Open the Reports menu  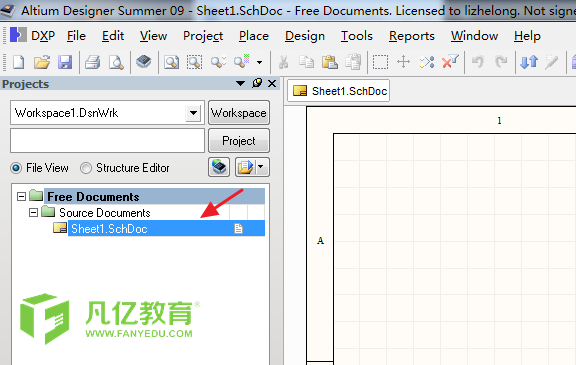click(x=412, y=36)
